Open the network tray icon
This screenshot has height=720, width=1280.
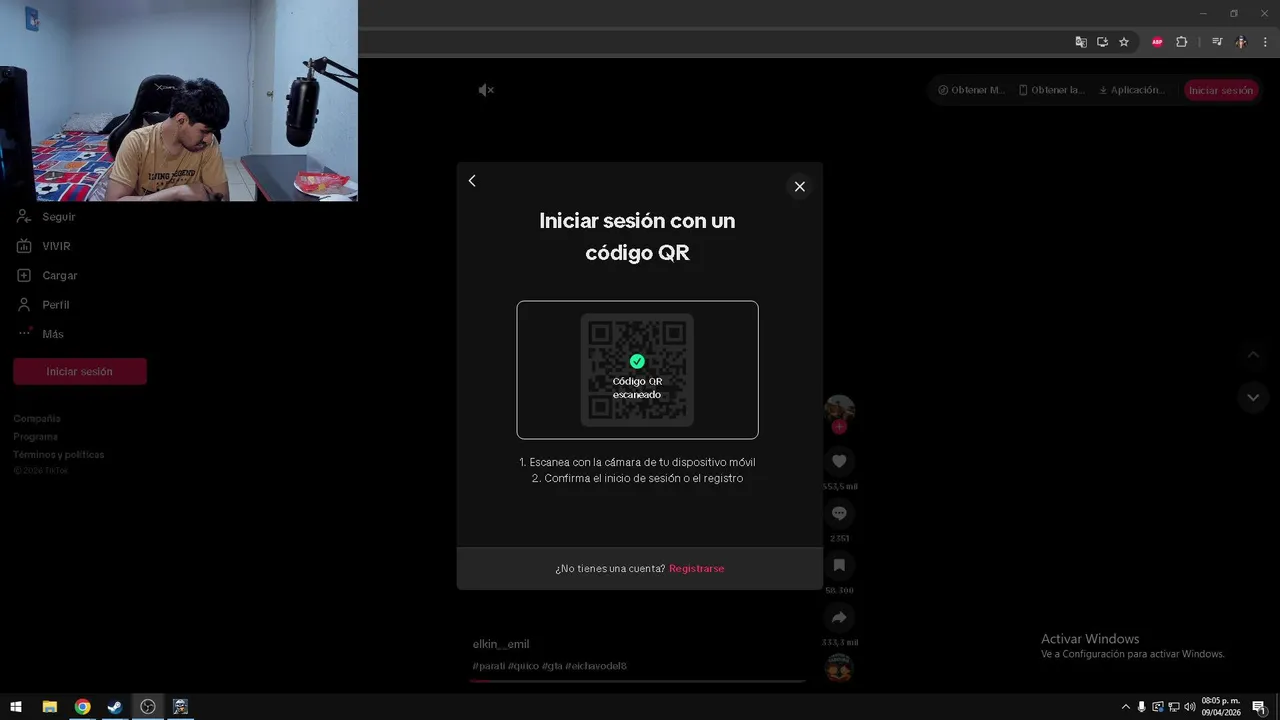point(1174,707)
